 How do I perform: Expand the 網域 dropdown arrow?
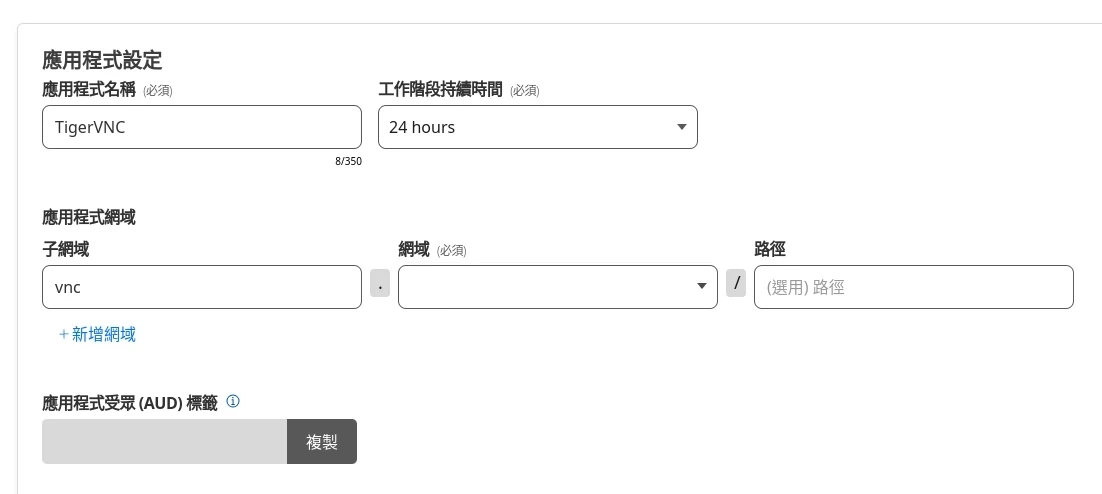[x=701, y=287]
